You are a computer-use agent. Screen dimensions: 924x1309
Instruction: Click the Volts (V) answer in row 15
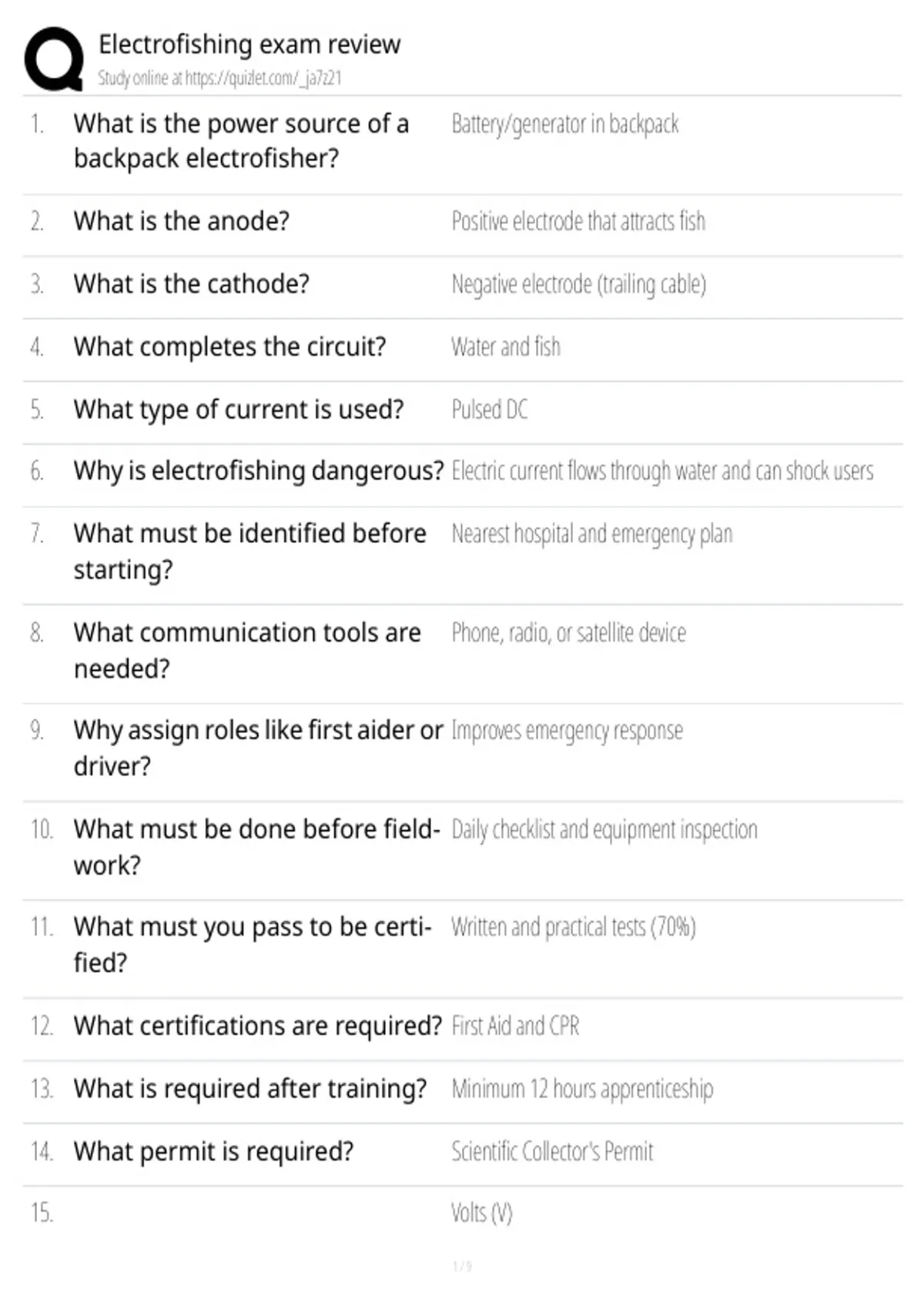[482, 1214]
